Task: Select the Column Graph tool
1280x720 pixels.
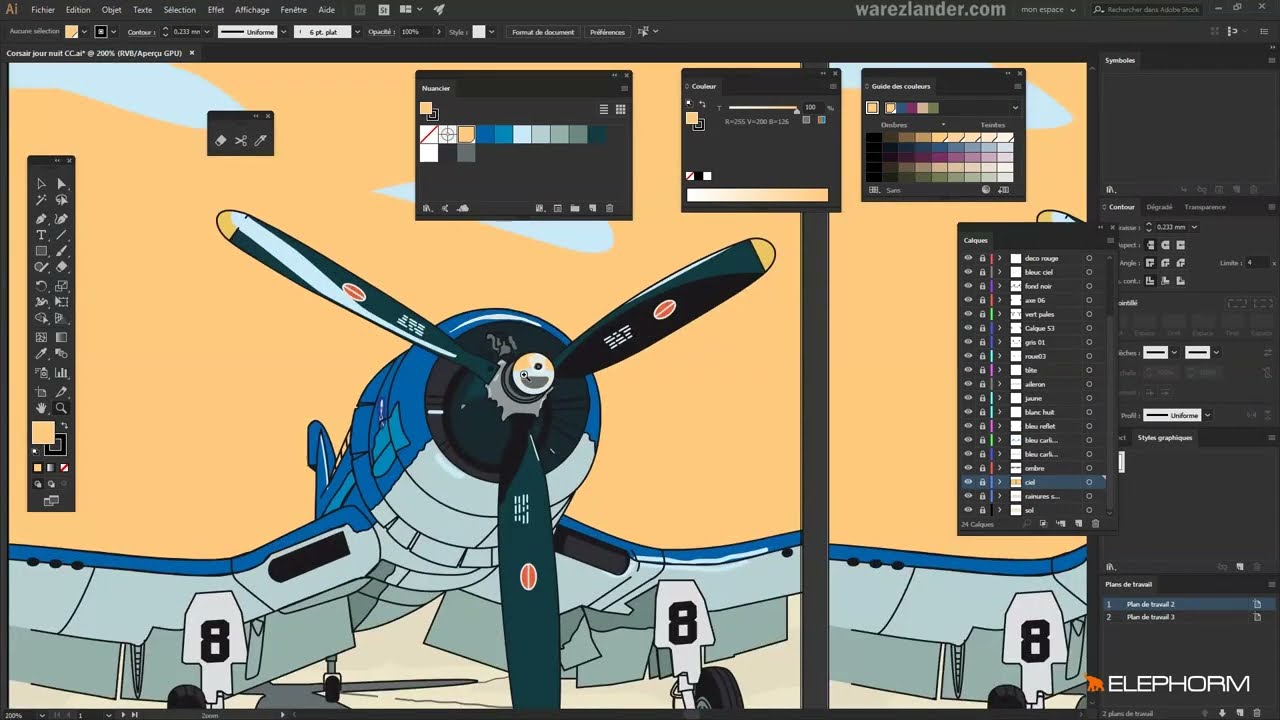Action: pos(61,372)
